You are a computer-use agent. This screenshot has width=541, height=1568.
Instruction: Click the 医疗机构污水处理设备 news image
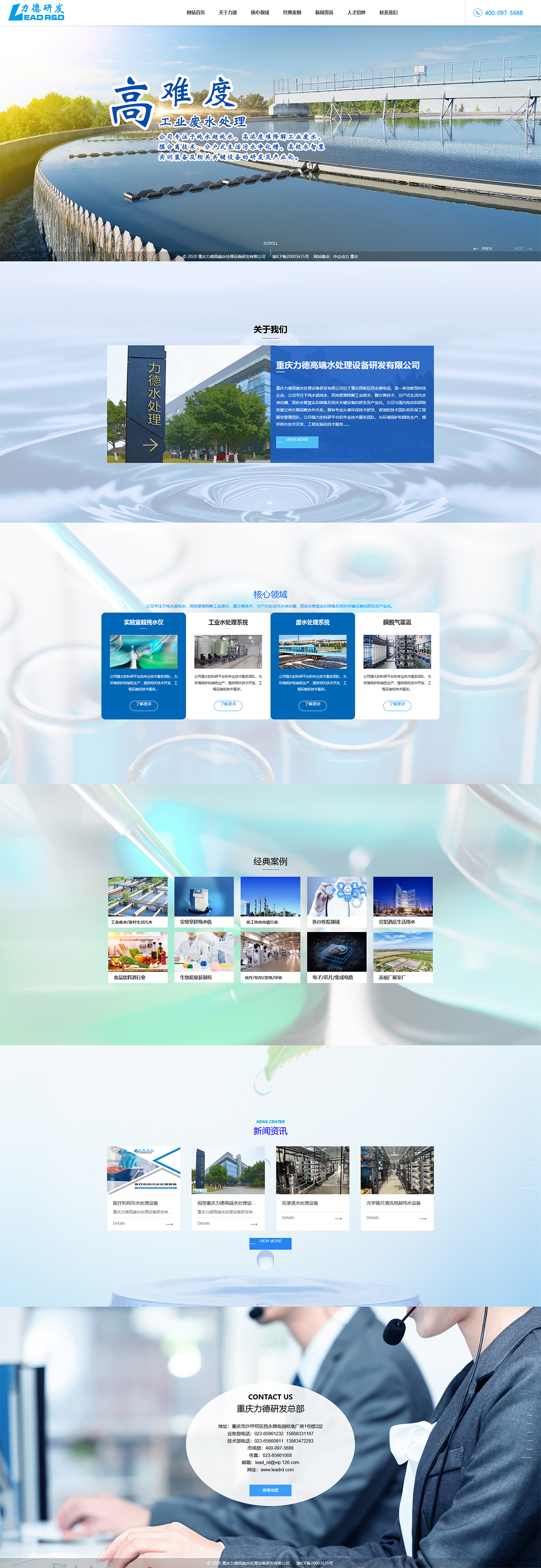pos(144,1171)
